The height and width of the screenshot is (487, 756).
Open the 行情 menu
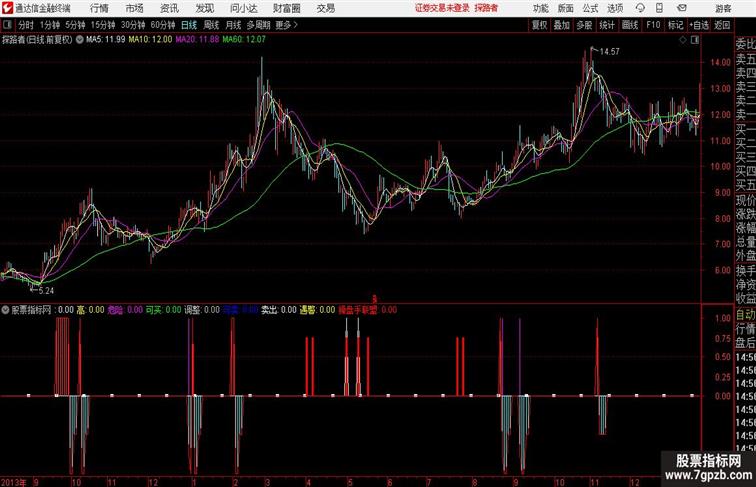point(99,8)
